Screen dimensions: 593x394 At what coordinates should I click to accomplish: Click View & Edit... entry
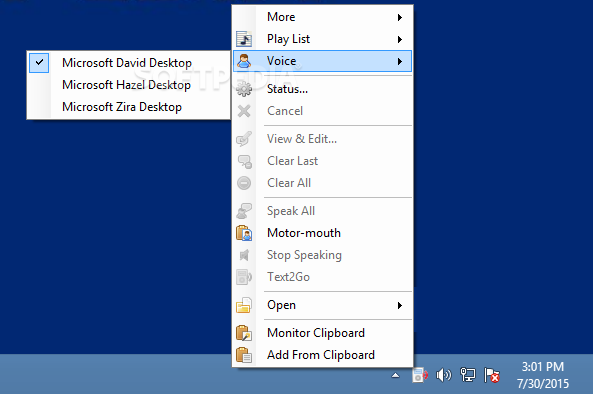tap(323, 139)
